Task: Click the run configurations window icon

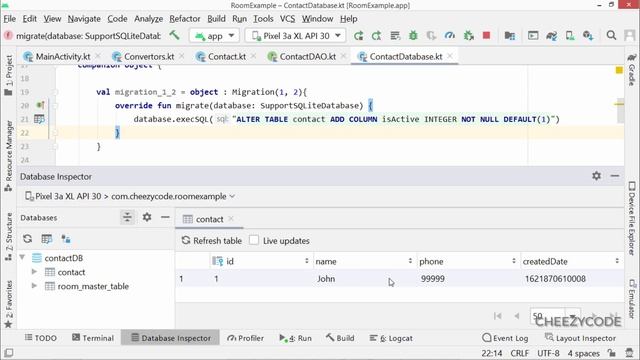Action: coord(533,36)
